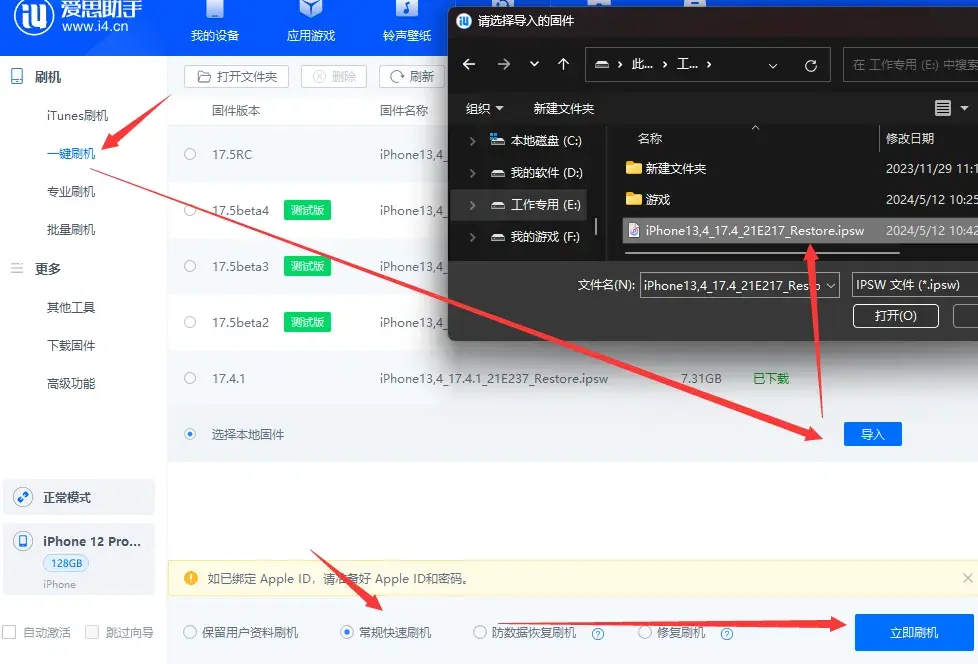This screenshot has width=978, height=664.
Task: Open the file name combo box dropdown
Action: click(x=831, y=286)
